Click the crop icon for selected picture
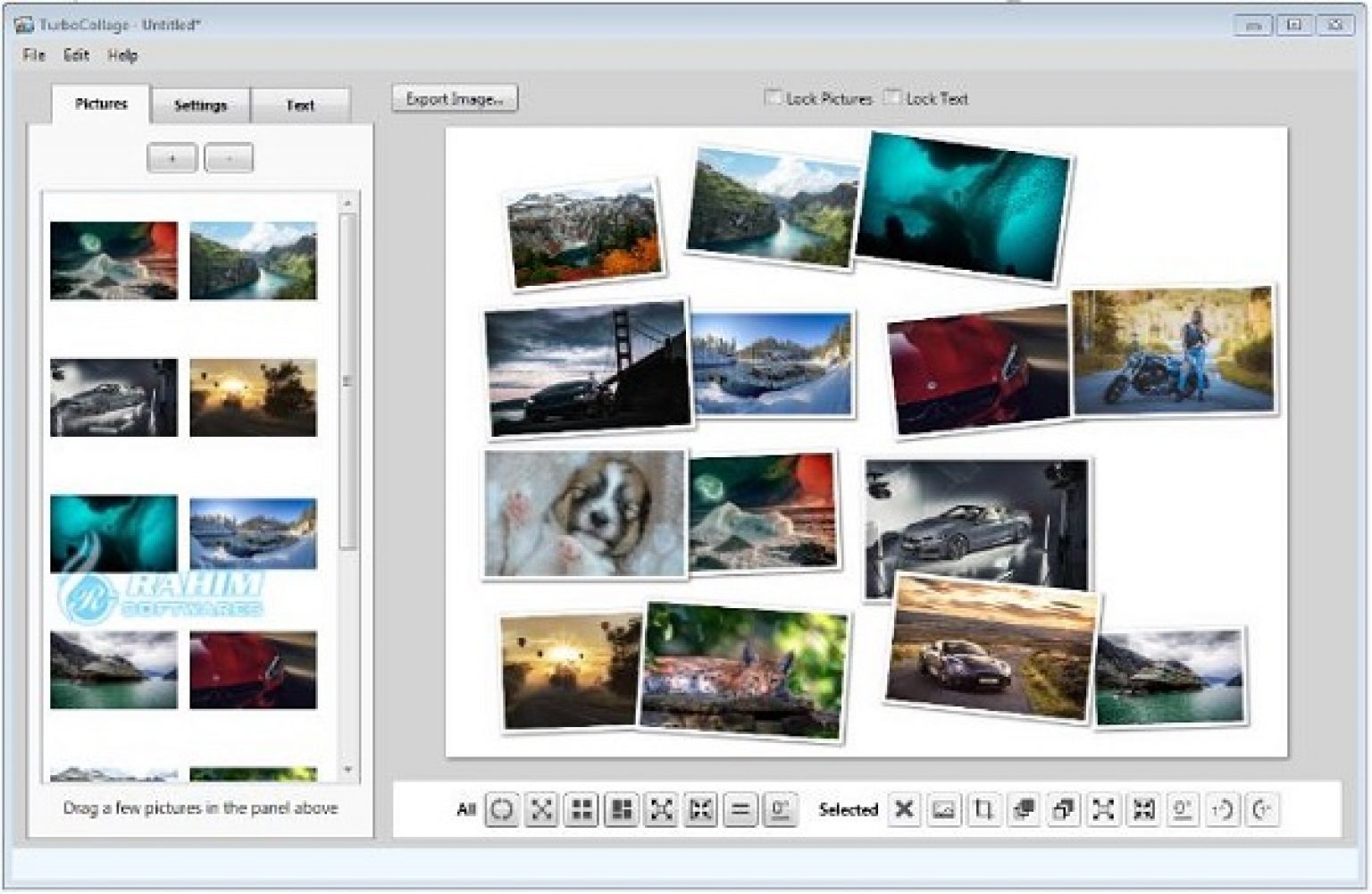 [983, 810]
